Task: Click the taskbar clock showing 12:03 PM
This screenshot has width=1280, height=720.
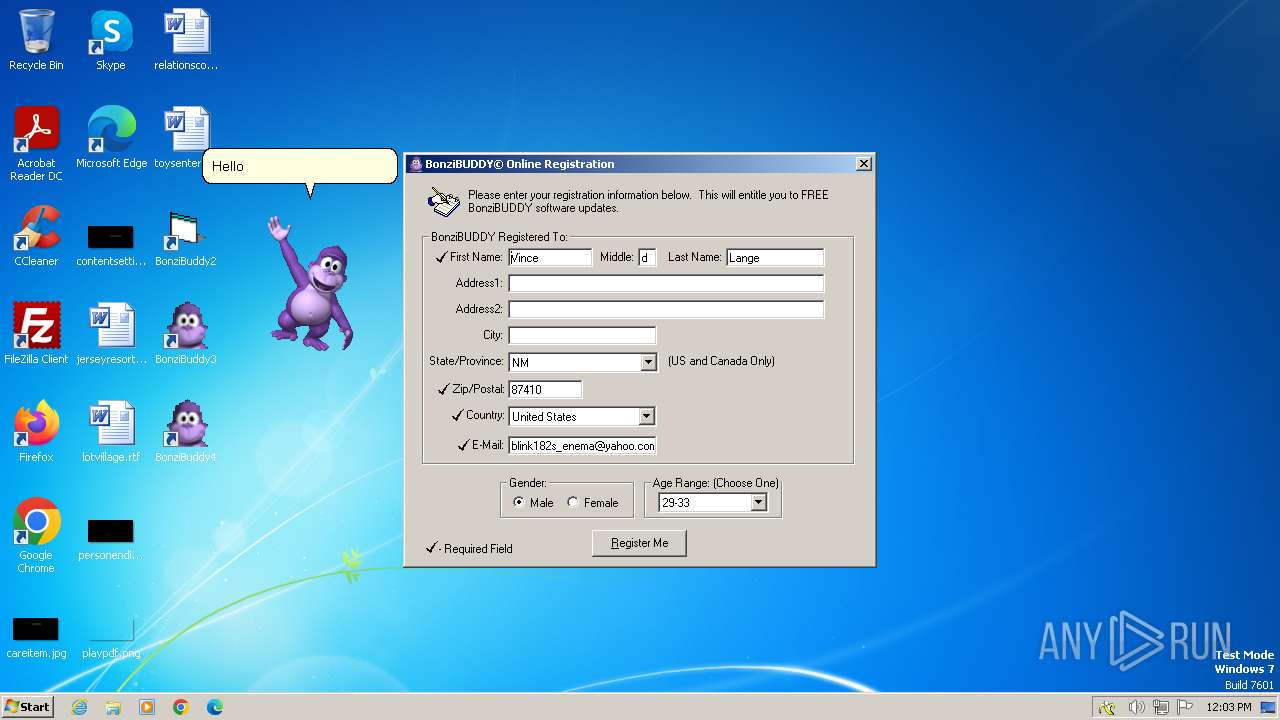Action: (x=1228, y=707)
